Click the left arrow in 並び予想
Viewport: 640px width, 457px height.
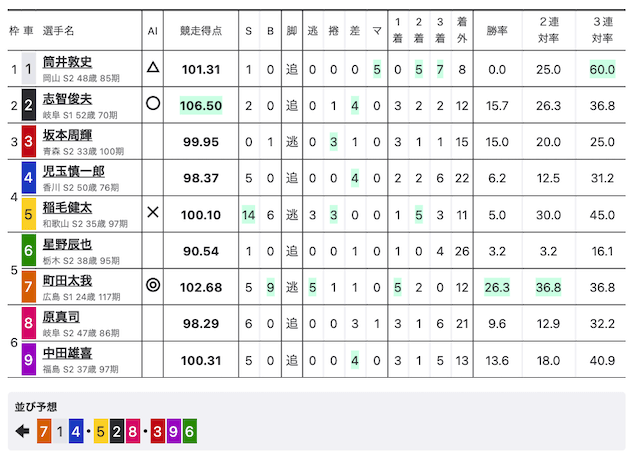click(x=22, y=431)
